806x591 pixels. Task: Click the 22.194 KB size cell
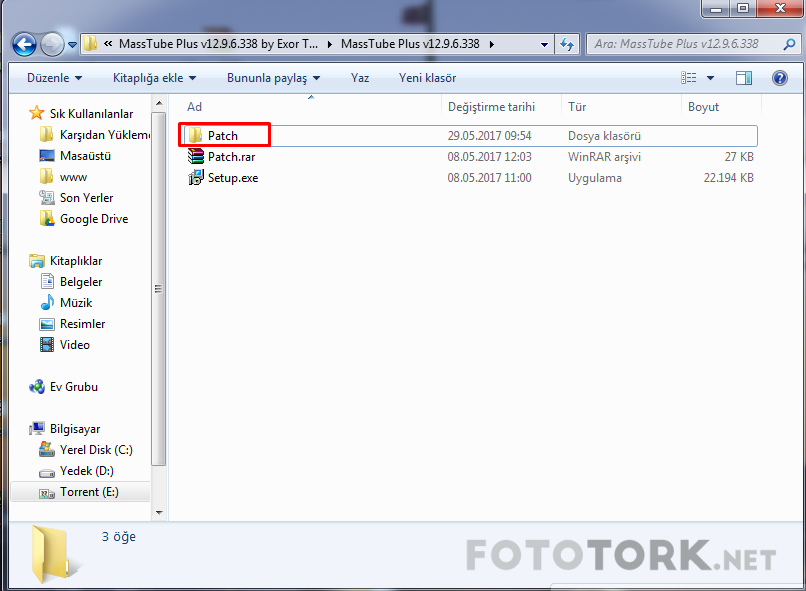728,178
